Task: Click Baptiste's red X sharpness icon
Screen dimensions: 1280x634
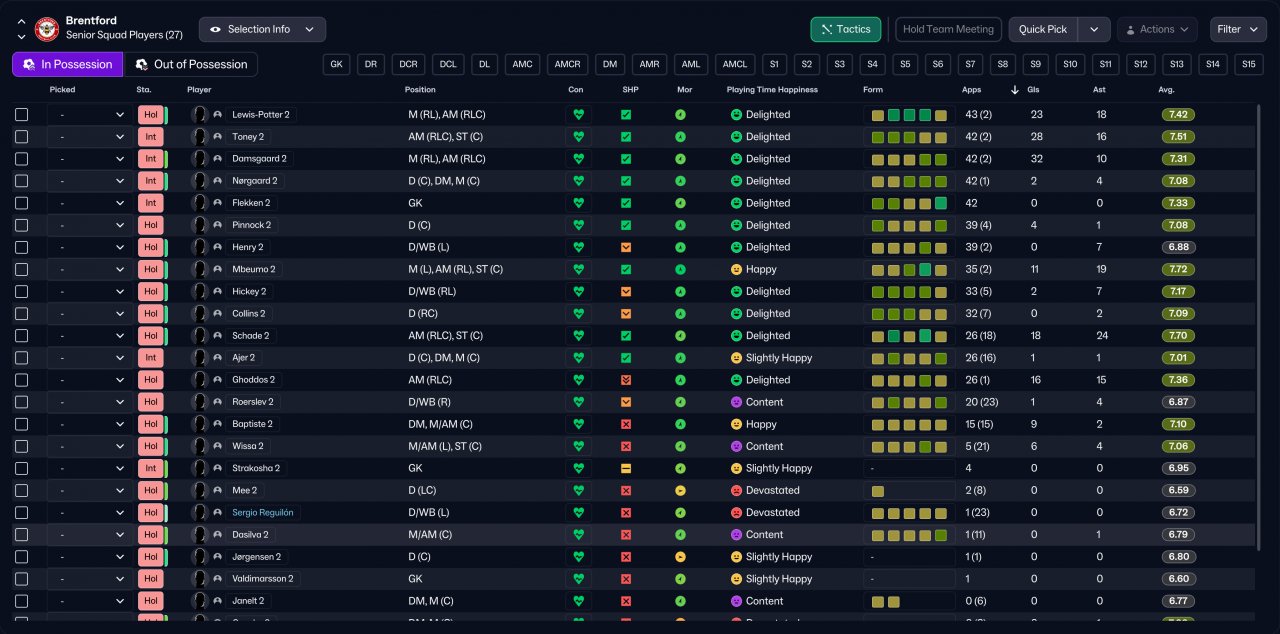Action: pos(626,424)
